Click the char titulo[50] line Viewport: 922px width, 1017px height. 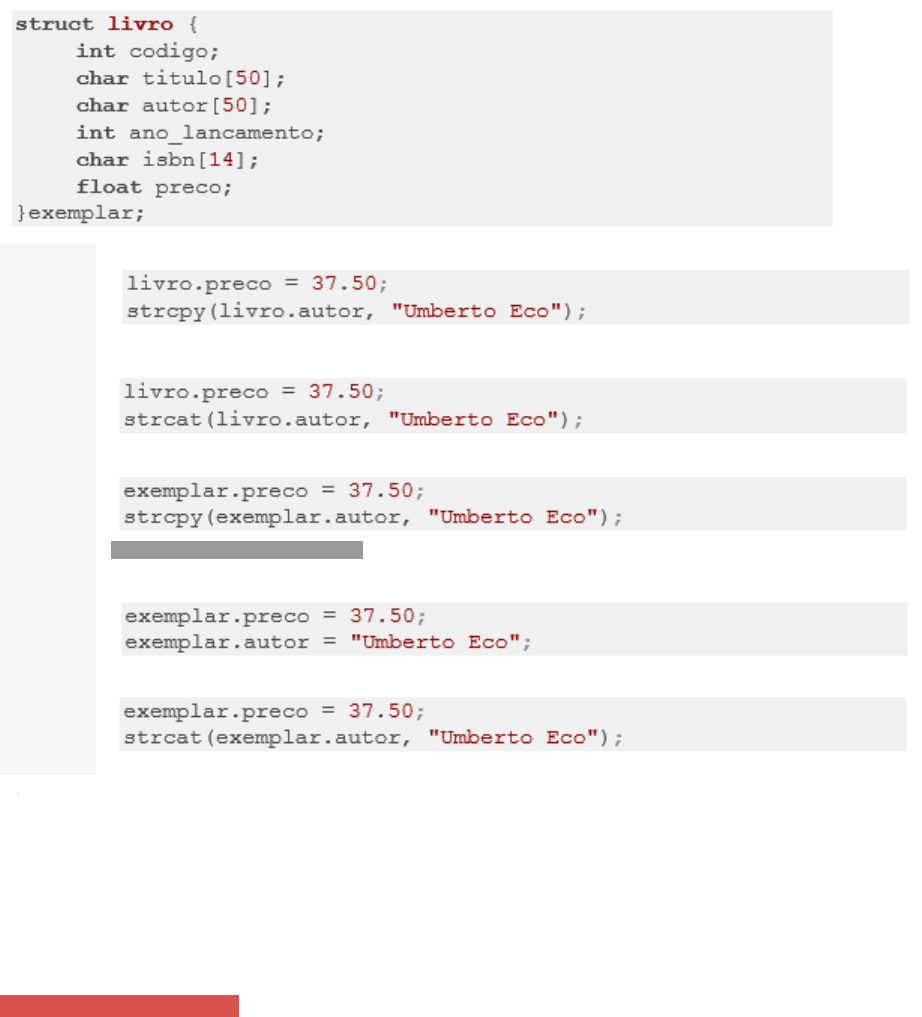click(181, 78)
